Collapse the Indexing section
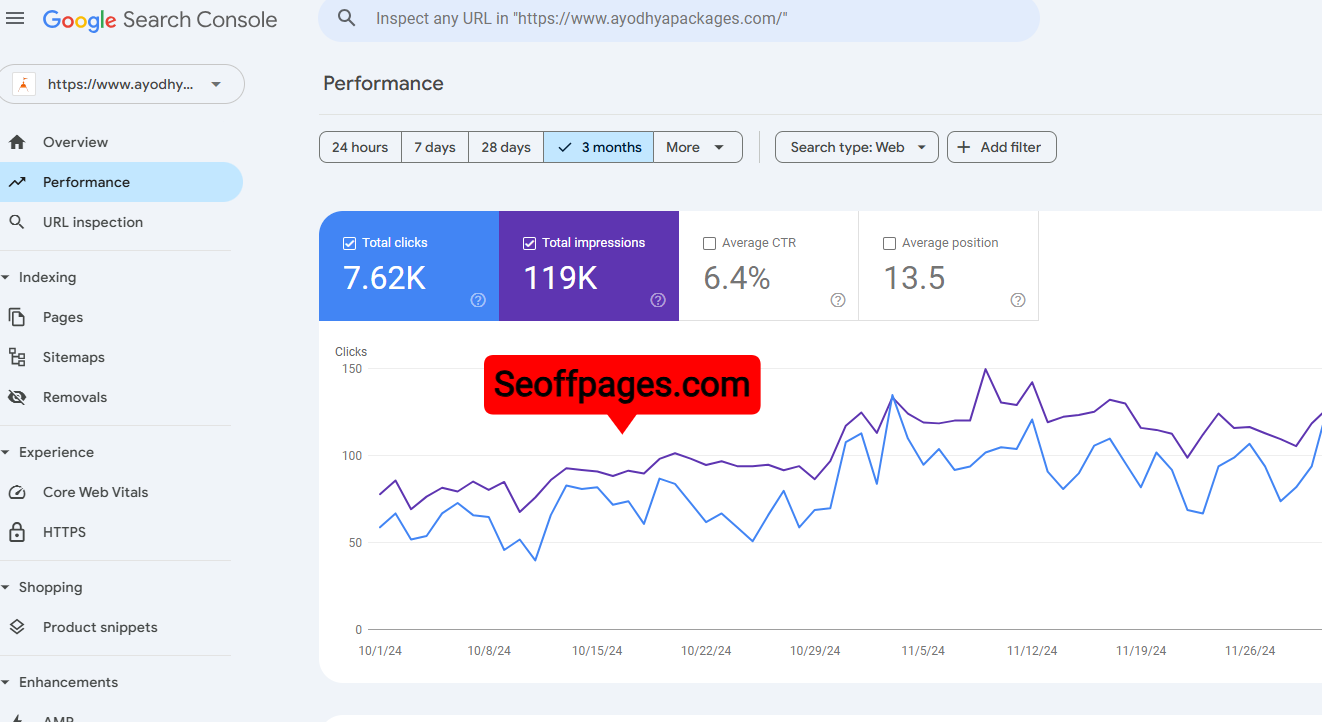1322x722 pixels. coord(6,278)
